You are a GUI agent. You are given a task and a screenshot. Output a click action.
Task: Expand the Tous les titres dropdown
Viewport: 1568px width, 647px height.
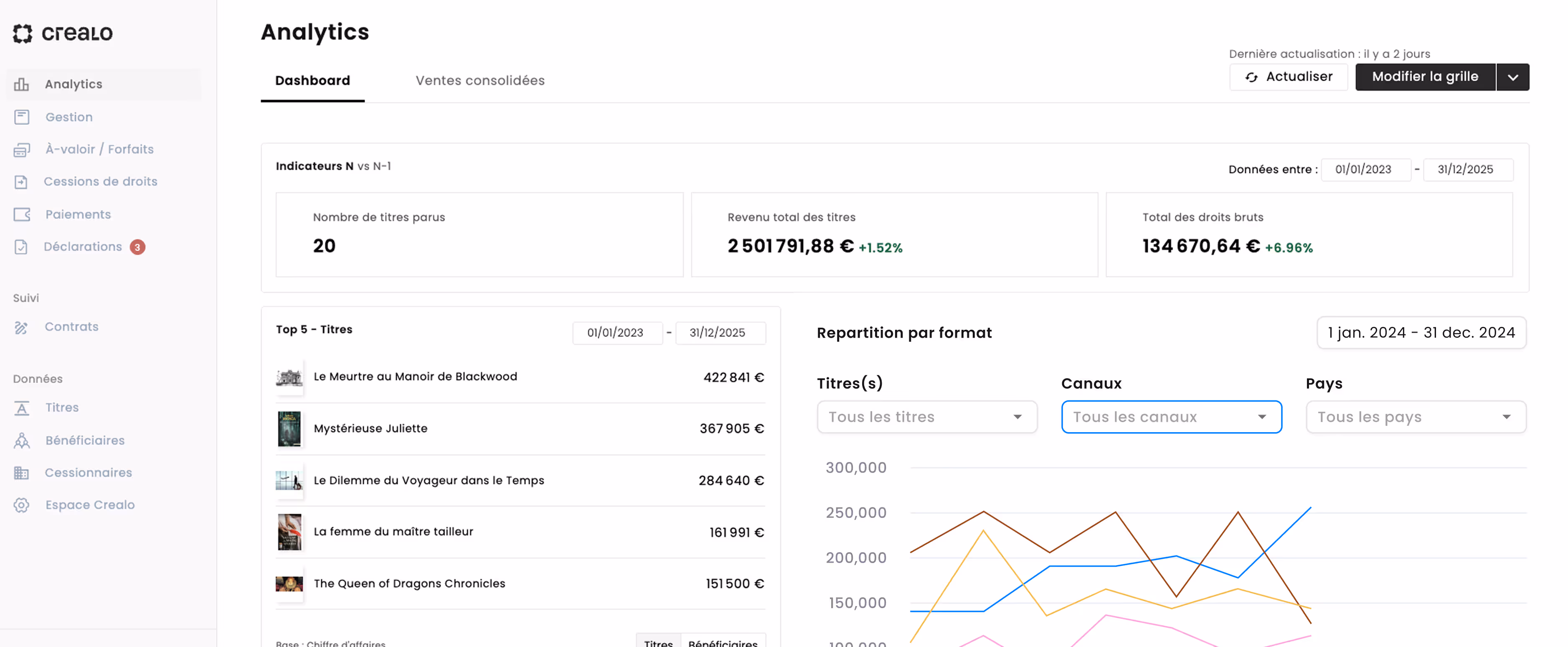[x=926, y=417]
